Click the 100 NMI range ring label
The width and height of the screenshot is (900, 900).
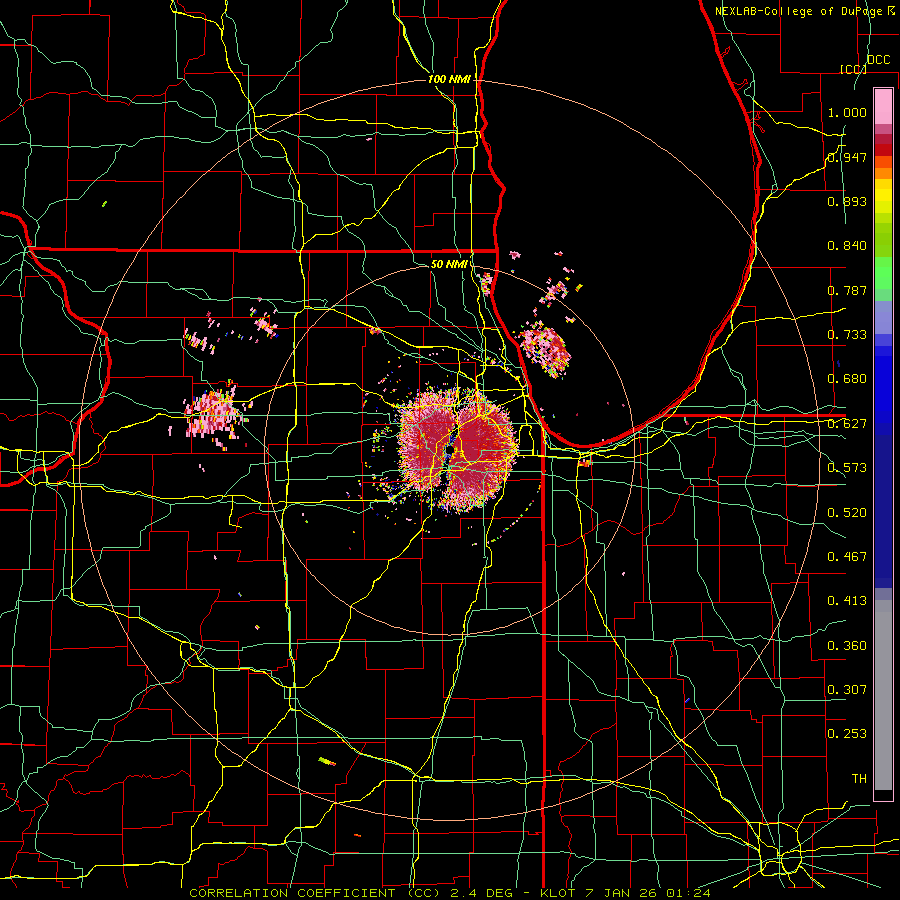pyautogui.click(x=449, y=79)
